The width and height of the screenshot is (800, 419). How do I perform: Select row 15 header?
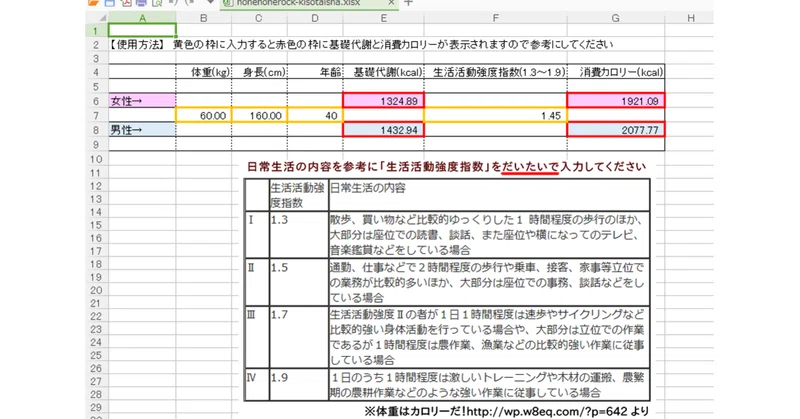[x=97, y=225]
